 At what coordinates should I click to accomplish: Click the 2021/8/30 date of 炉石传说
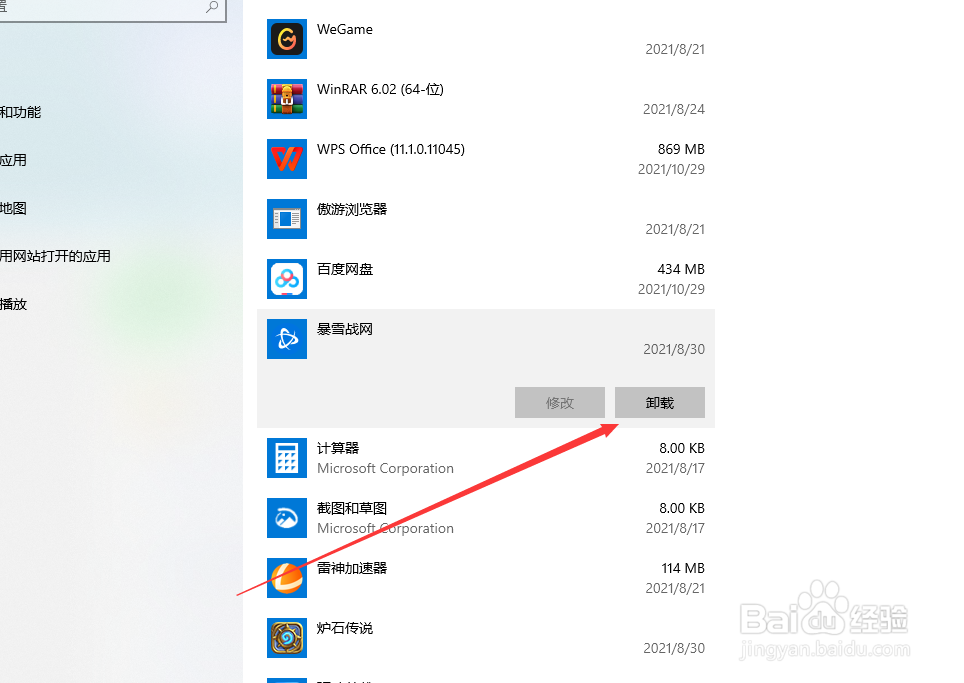coord(674,648)
